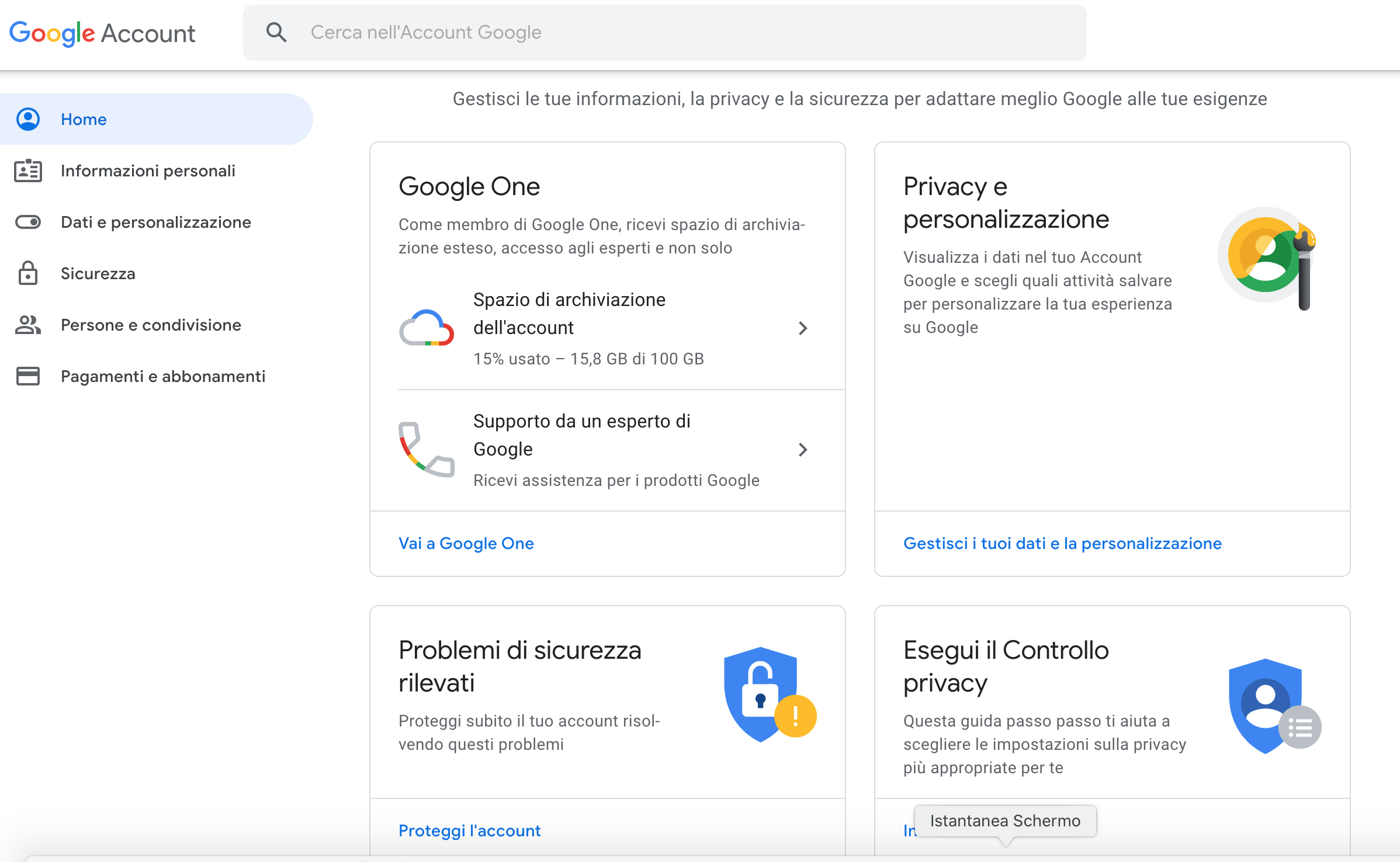Click the Persone e condivisione people icon

[28, 325]
